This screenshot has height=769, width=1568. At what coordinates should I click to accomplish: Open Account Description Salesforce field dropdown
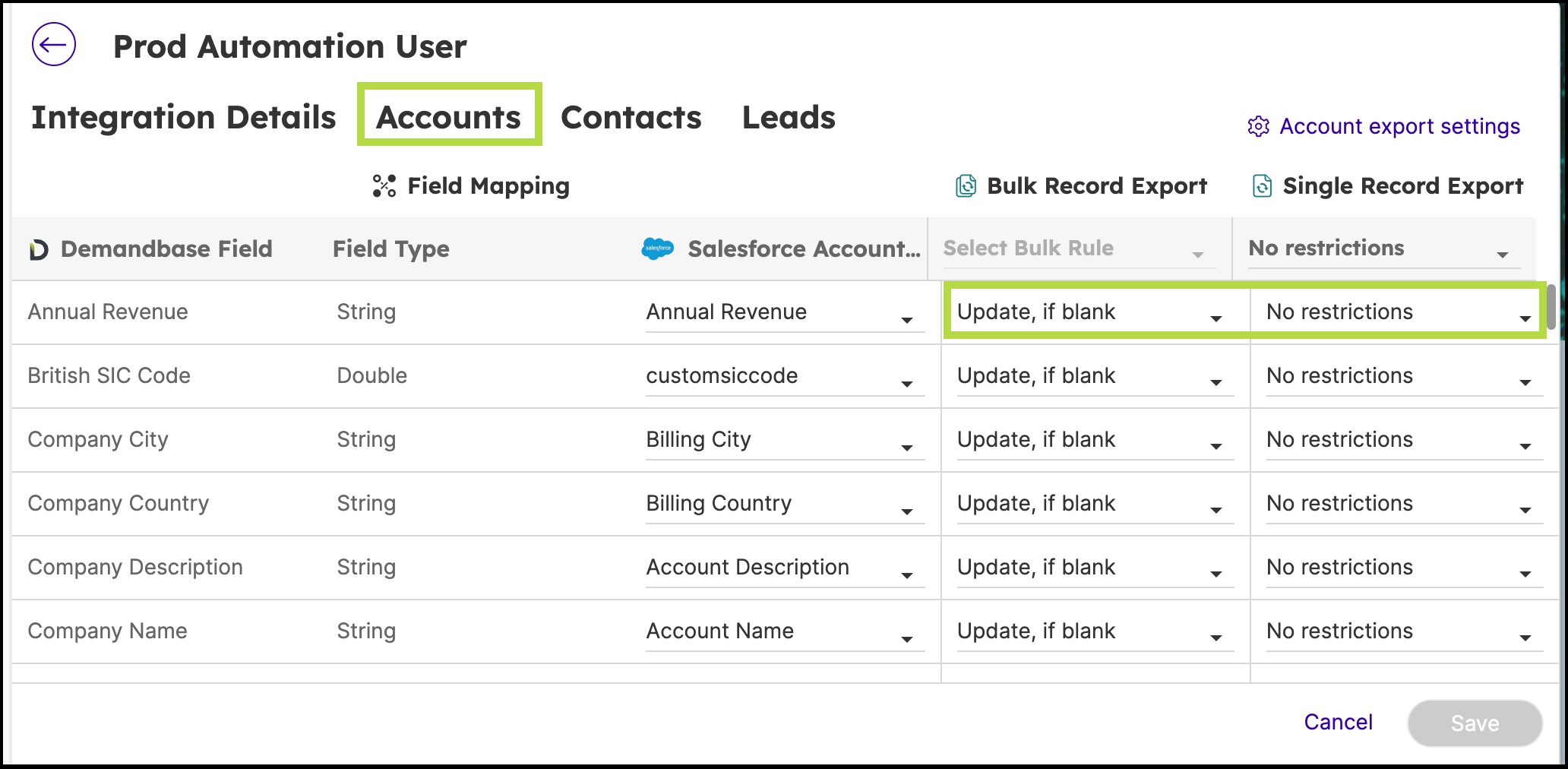(785, 568)
